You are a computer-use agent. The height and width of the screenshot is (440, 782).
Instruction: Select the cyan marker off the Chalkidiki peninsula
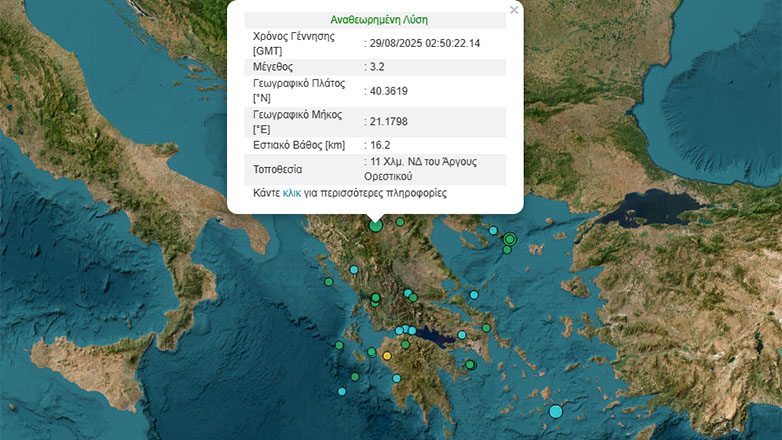pos(493,230)
